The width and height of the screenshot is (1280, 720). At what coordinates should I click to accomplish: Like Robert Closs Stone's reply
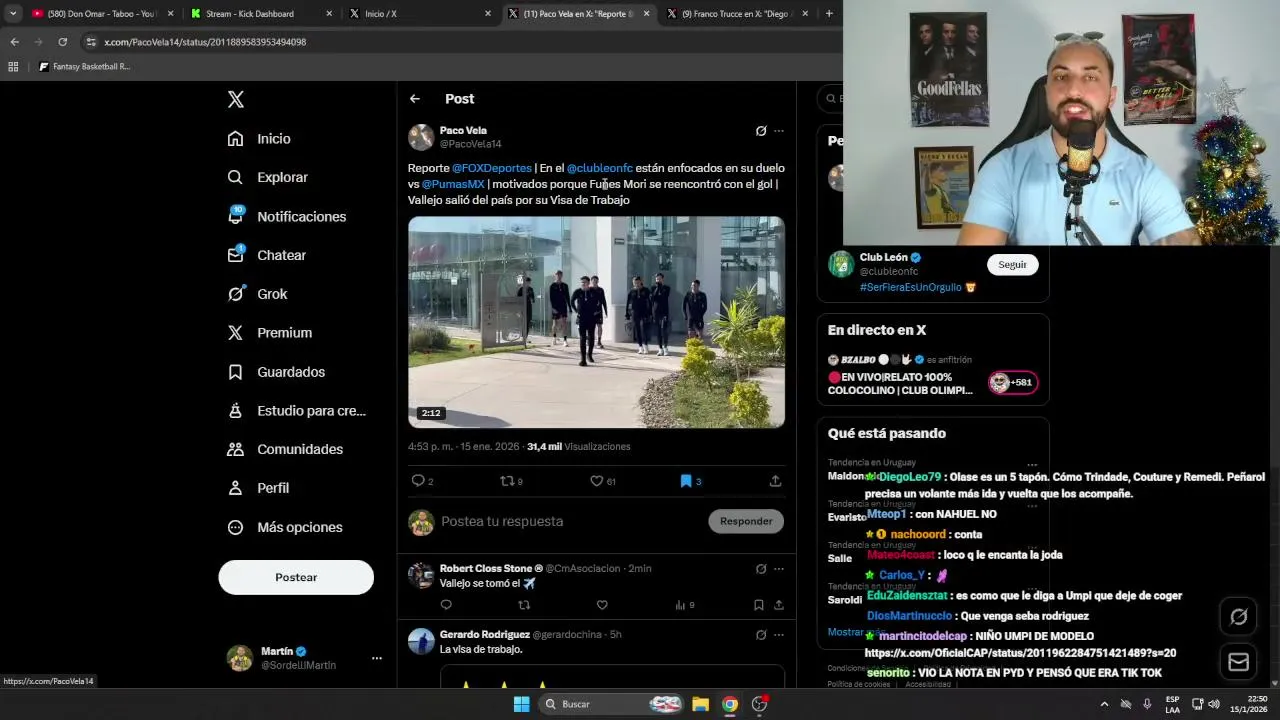pos(602,605)
